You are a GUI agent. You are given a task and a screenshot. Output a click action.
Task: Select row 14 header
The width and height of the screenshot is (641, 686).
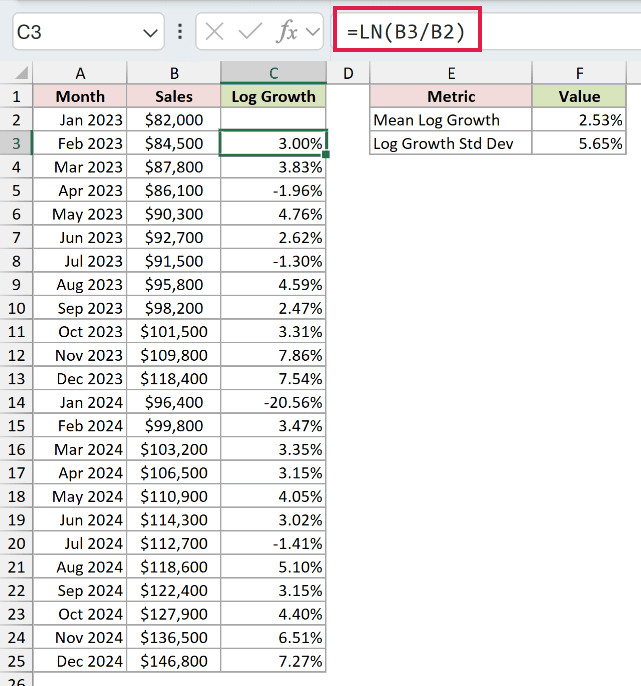pyautogui.click(x=16, y=402)
